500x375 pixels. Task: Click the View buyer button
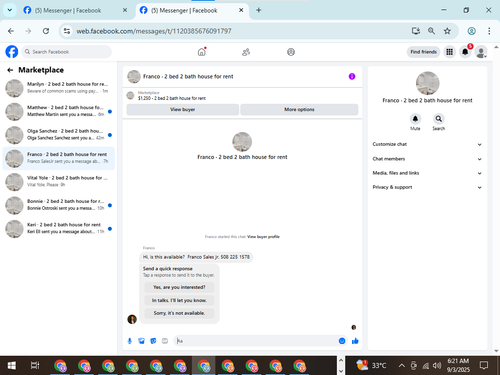coord(182,109)
